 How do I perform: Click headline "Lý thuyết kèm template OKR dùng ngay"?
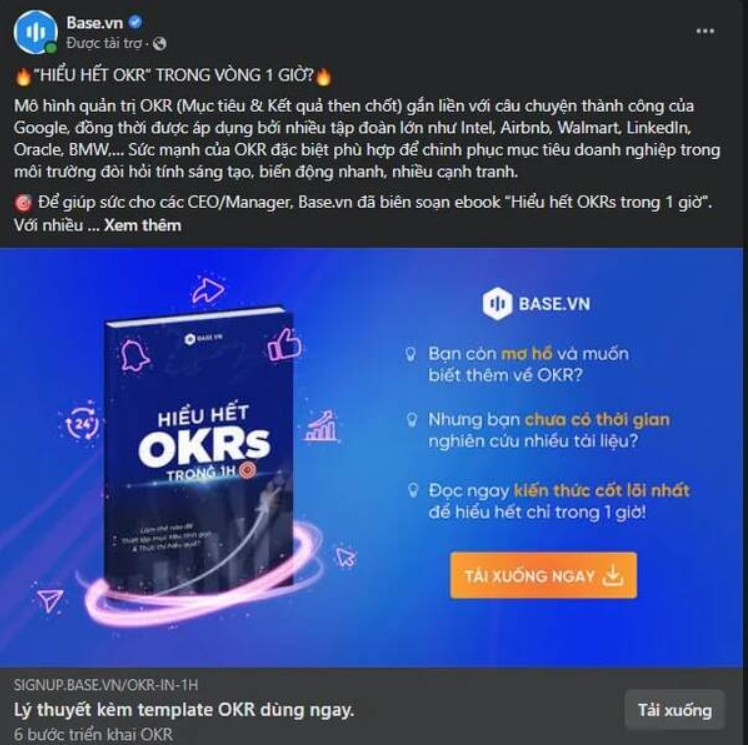(x=184, y=710)
